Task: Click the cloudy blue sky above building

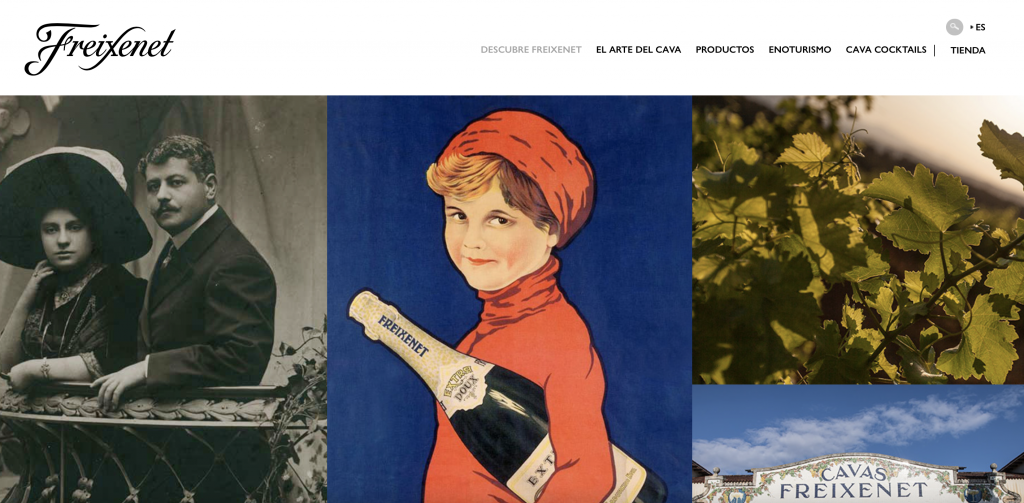Action: click(x=858, y=421)
